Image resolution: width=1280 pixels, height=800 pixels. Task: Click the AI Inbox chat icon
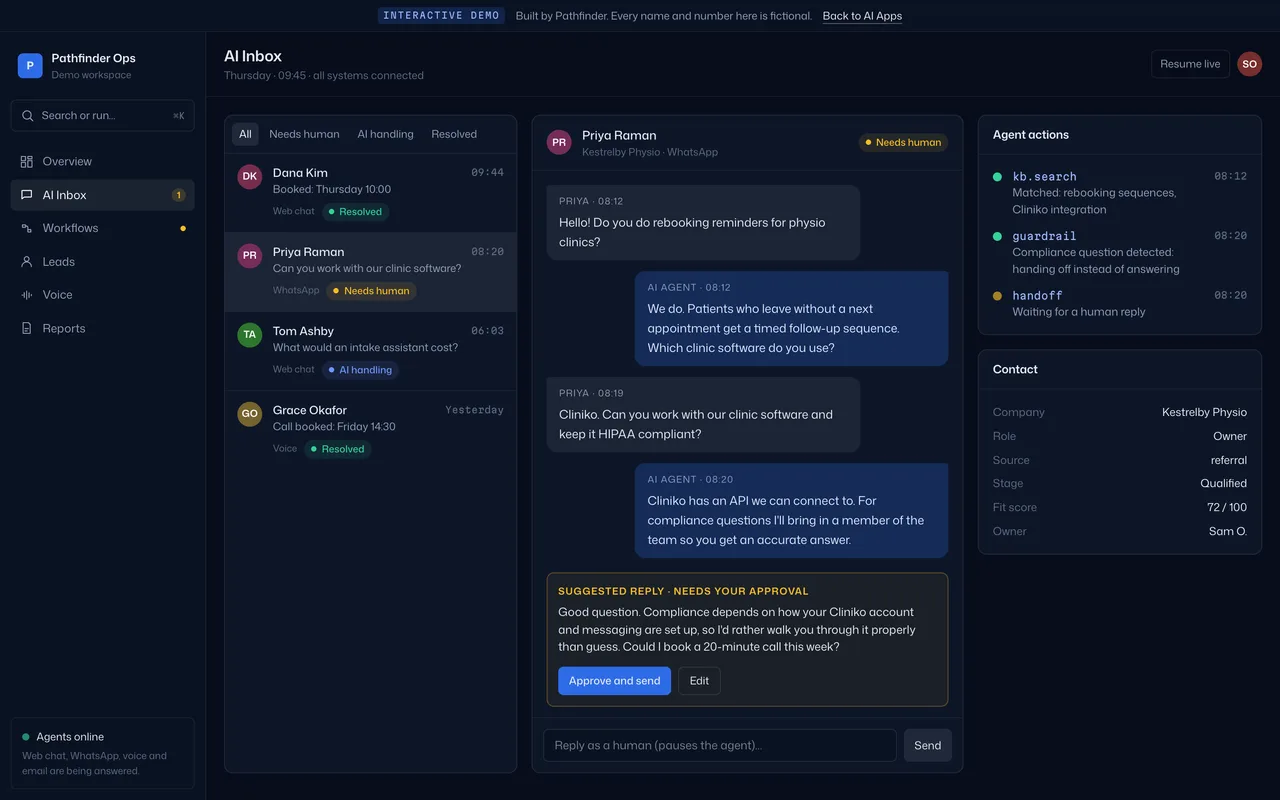coord(27,195)
